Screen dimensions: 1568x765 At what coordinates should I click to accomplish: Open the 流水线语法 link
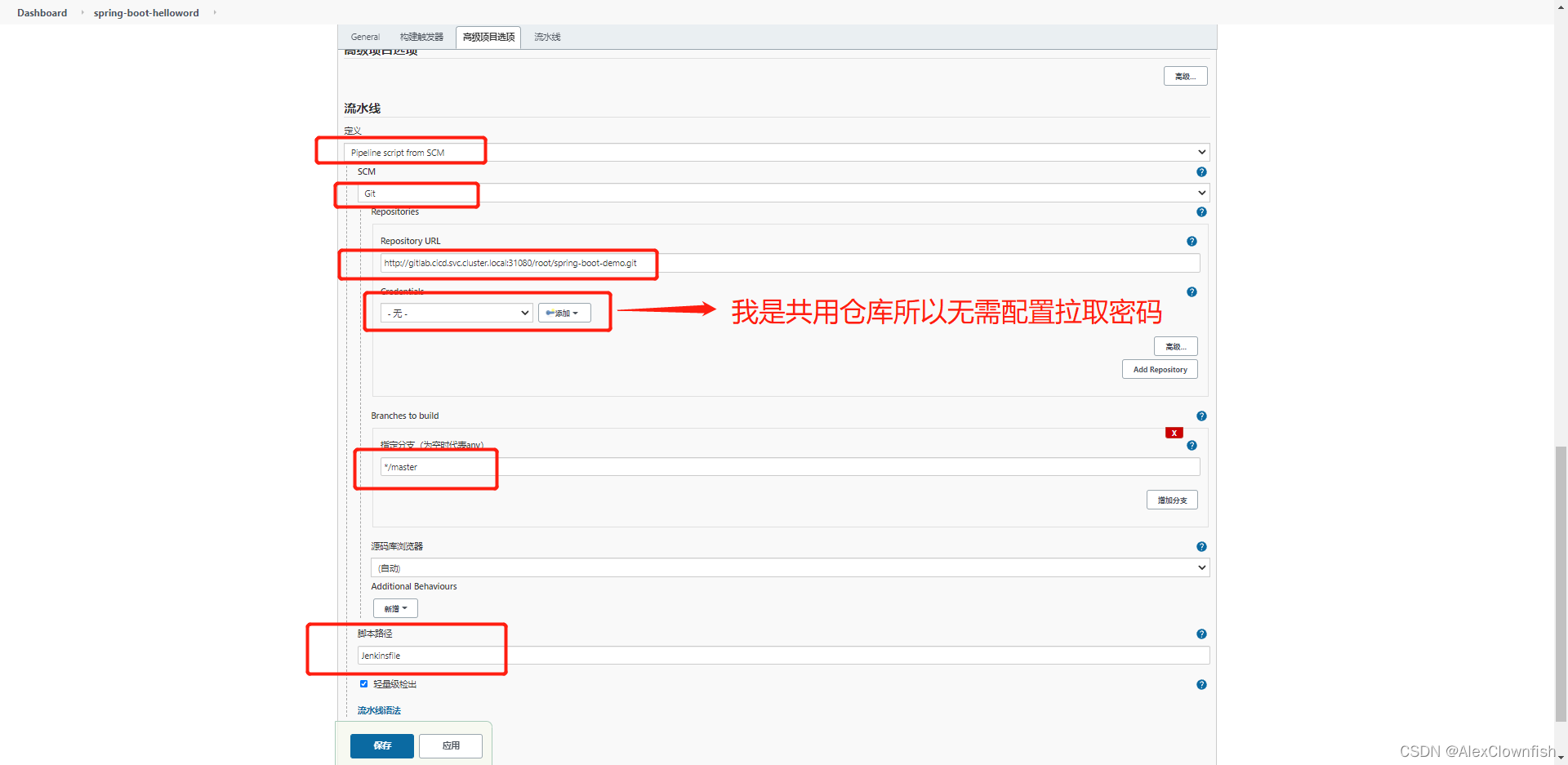379,711
